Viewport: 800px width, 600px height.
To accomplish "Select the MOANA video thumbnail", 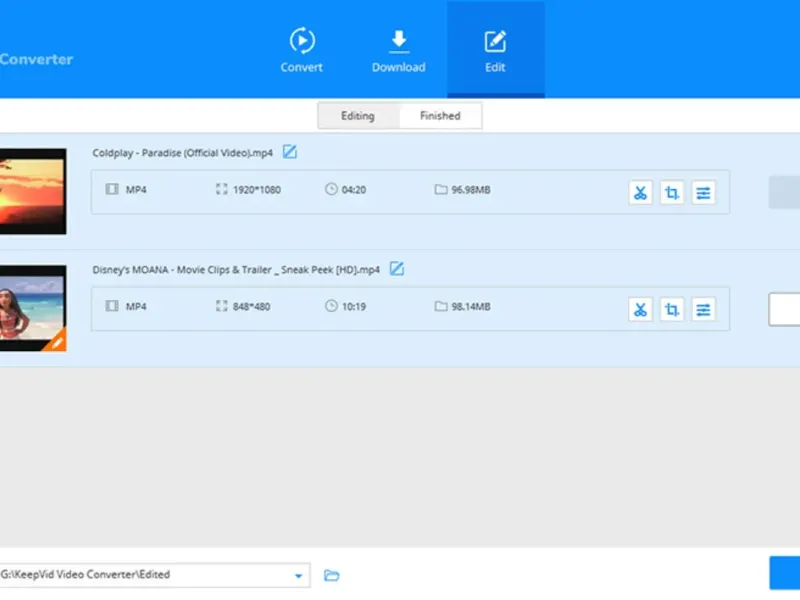I will click(x=33, y=308).
